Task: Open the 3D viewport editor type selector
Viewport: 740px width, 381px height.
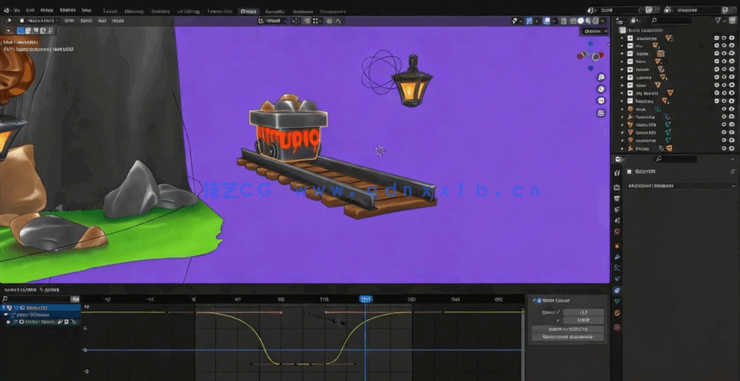Action: coord(9,21)
